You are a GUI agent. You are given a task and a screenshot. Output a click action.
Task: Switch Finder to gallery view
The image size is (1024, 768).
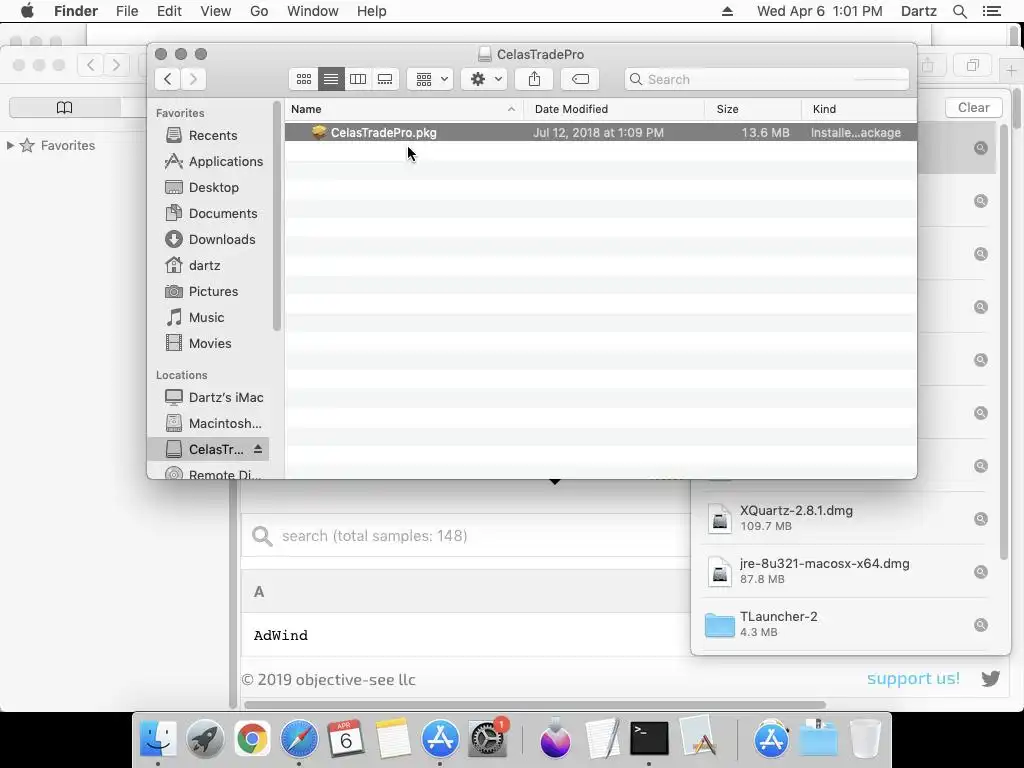click(385, 79)
